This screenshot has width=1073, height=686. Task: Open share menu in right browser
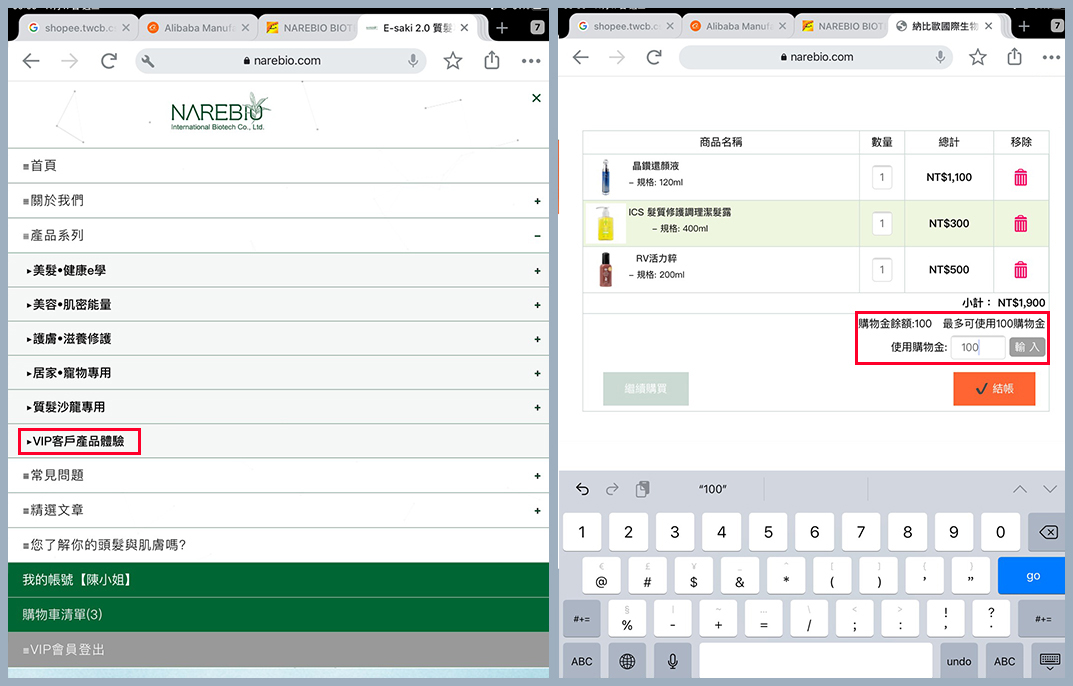pyautogui.click(x=1014, y=57)
